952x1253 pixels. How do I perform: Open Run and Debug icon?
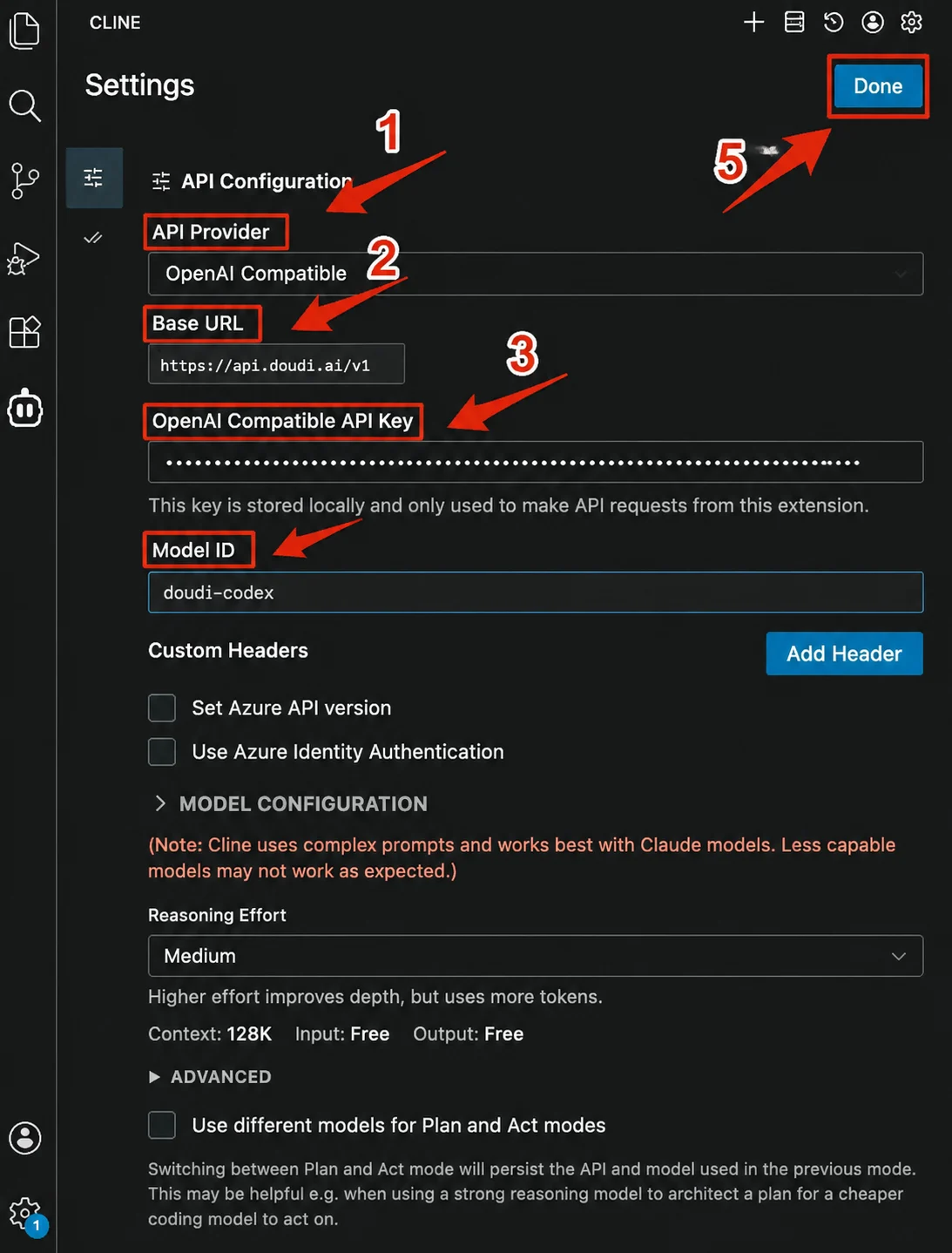pyautogui.click(x=24, y=258)
